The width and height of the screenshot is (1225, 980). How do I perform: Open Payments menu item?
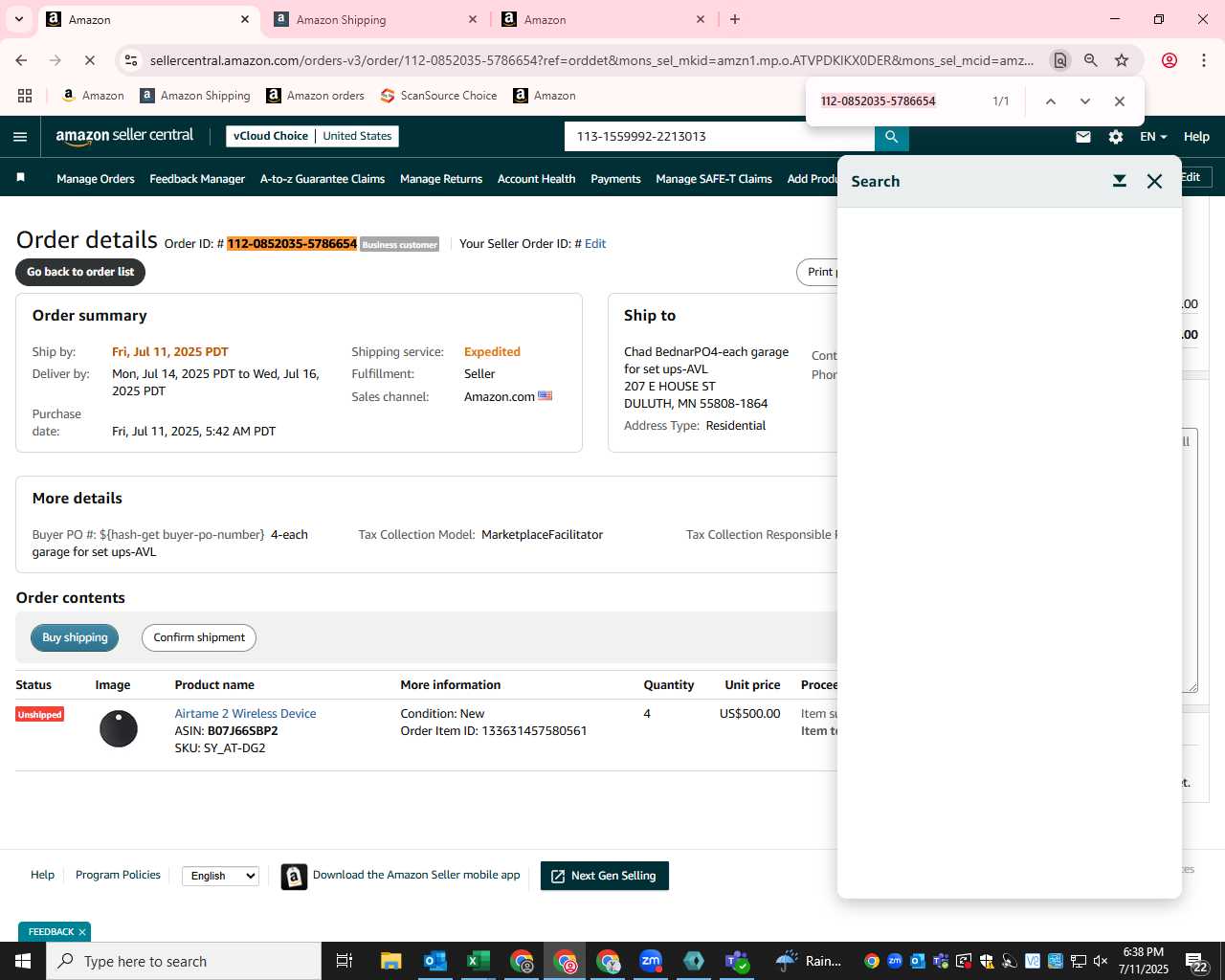pyautogui.click(x=615, y=179)
